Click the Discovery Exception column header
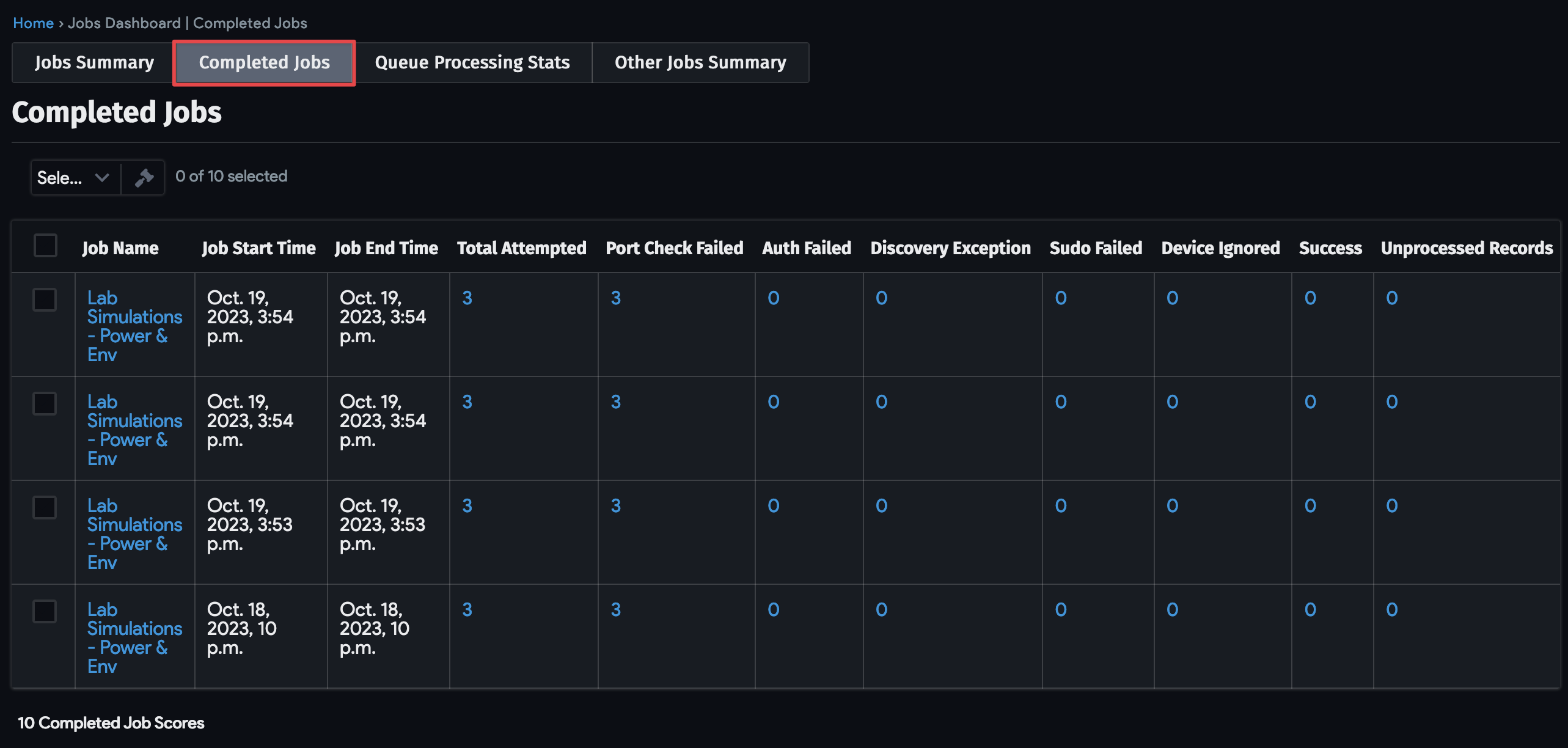The width and height of the screenshot is (1568, 748). pyautogui.click(x=950, y=248)
